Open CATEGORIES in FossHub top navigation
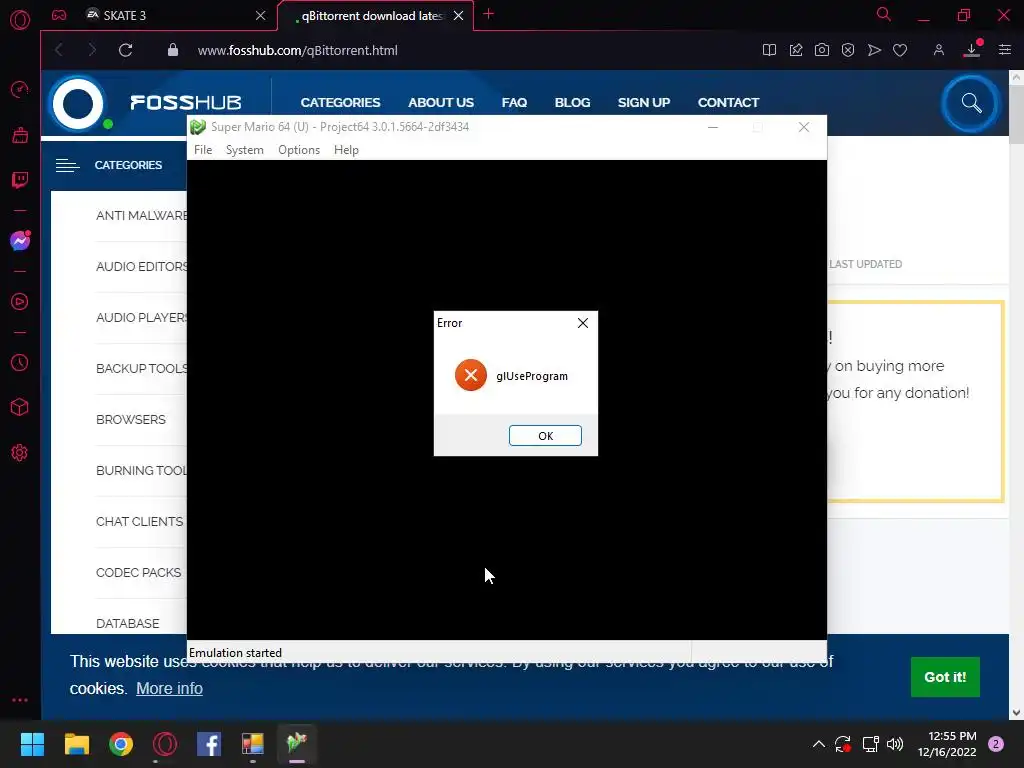This screenshot has height=768, width=1024. (x=340, y=103)
